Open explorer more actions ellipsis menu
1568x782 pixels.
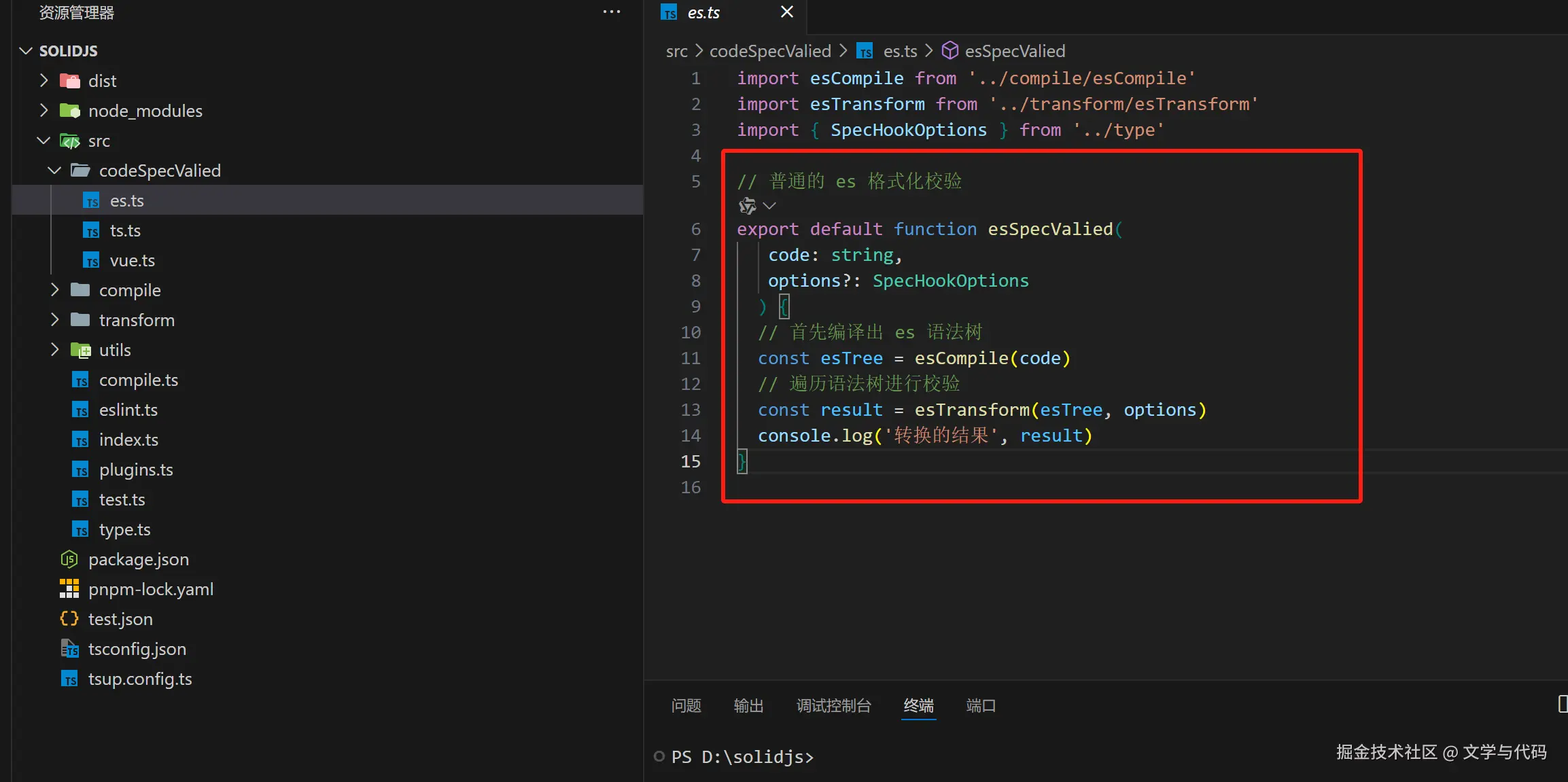pyautogui.click(x=611, y=12)
